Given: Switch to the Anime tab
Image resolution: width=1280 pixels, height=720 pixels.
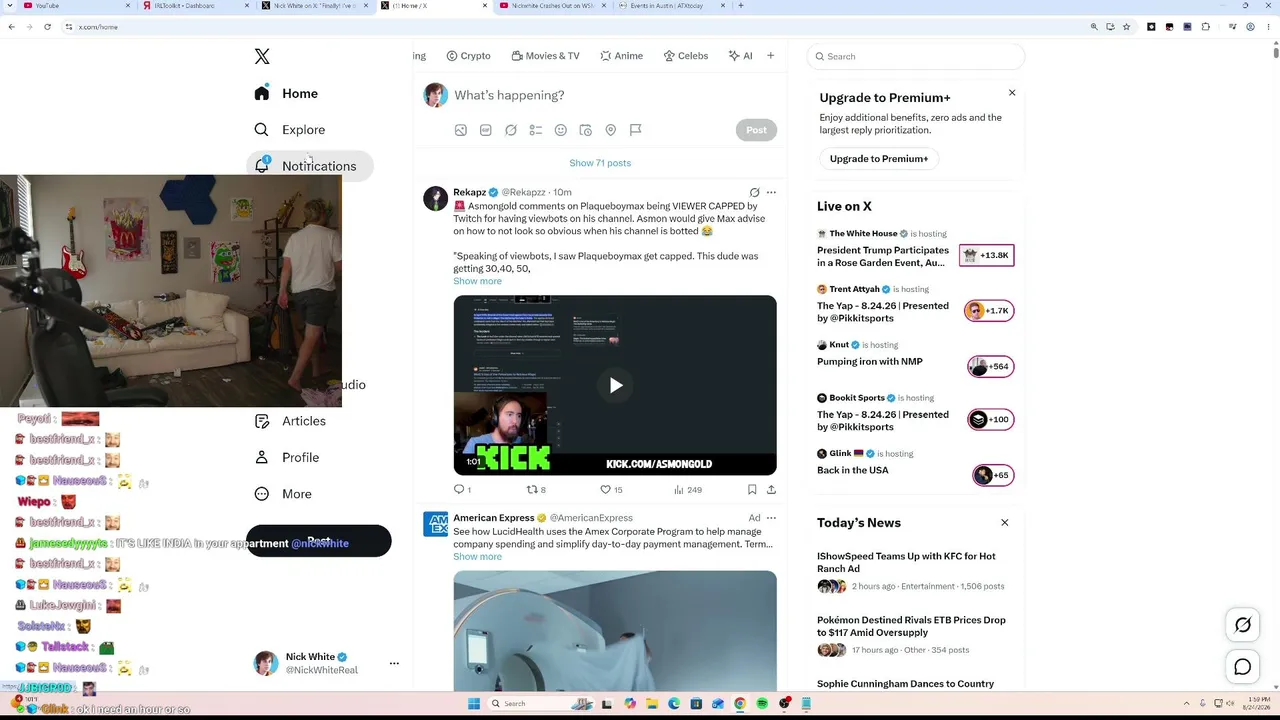Looking at the screenshot, I should click(x=621, y=56).
